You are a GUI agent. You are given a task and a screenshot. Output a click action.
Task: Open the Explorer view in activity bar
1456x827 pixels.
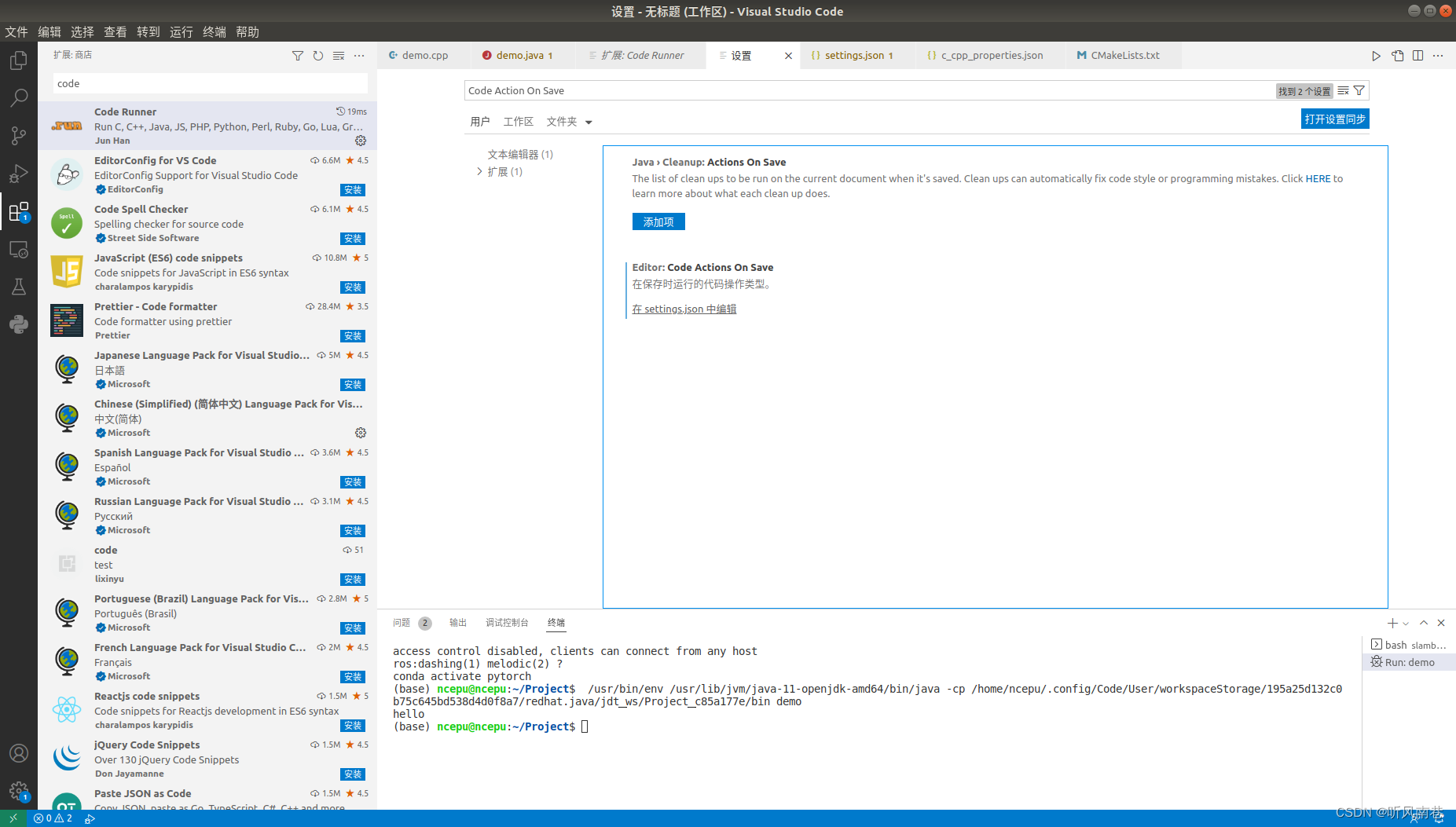(x=19, y=60)
